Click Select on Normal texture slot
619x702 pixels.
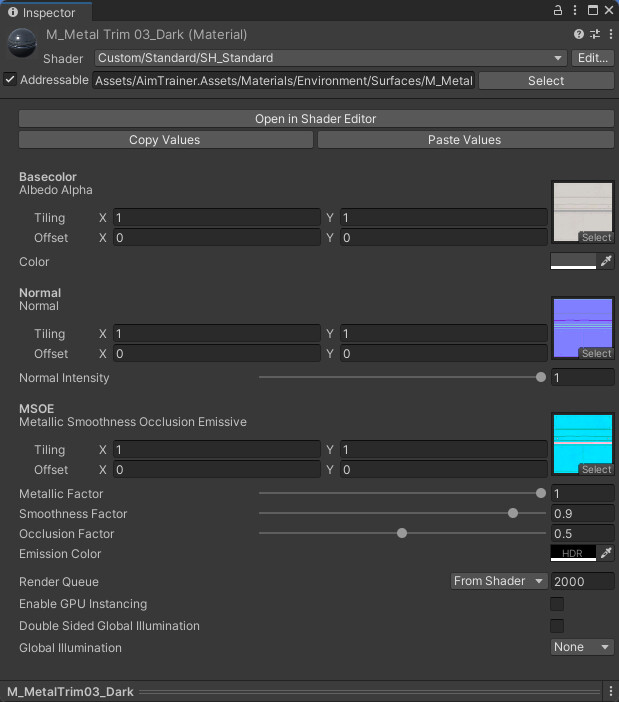(x=596, y=353)
